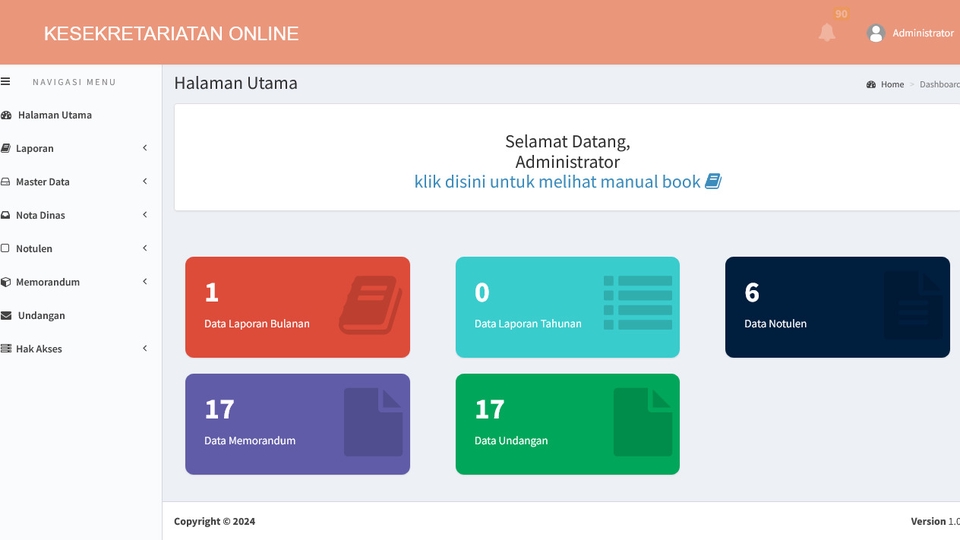Expand the Laporan menu chevron
The width and height of the screenshot is (960, 540).
pyautogui.click(x=145, y=148)
